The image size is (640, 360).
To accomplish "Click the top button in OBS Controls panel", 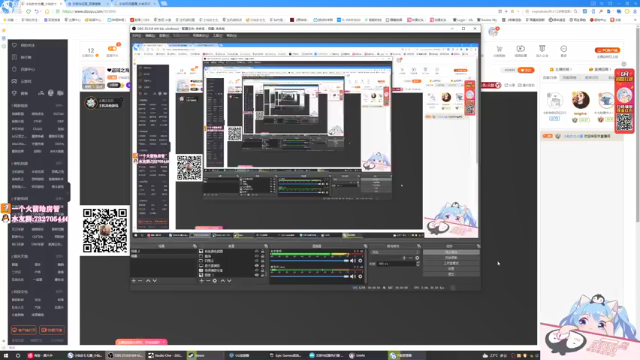I will pos(451,252).
